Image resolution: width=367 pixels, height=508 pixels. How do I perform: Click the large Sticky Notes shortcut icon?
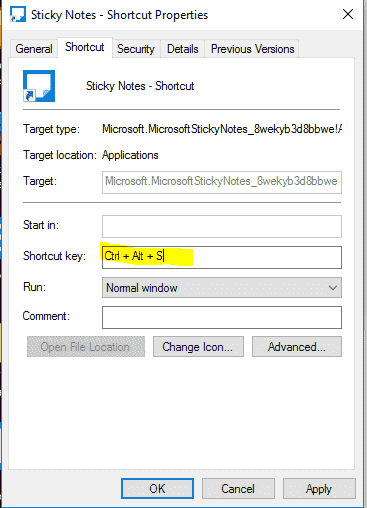39,86
